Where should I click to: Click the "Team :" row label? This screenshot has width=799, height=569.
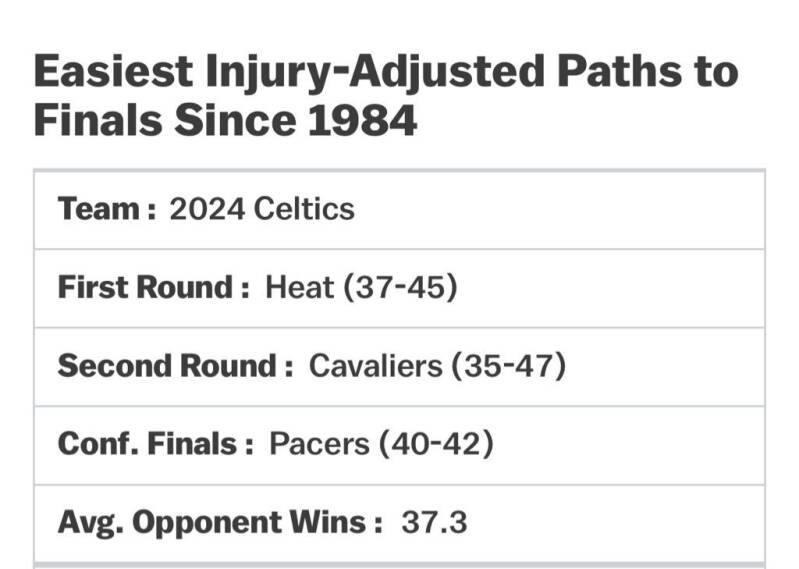[107, 209]
